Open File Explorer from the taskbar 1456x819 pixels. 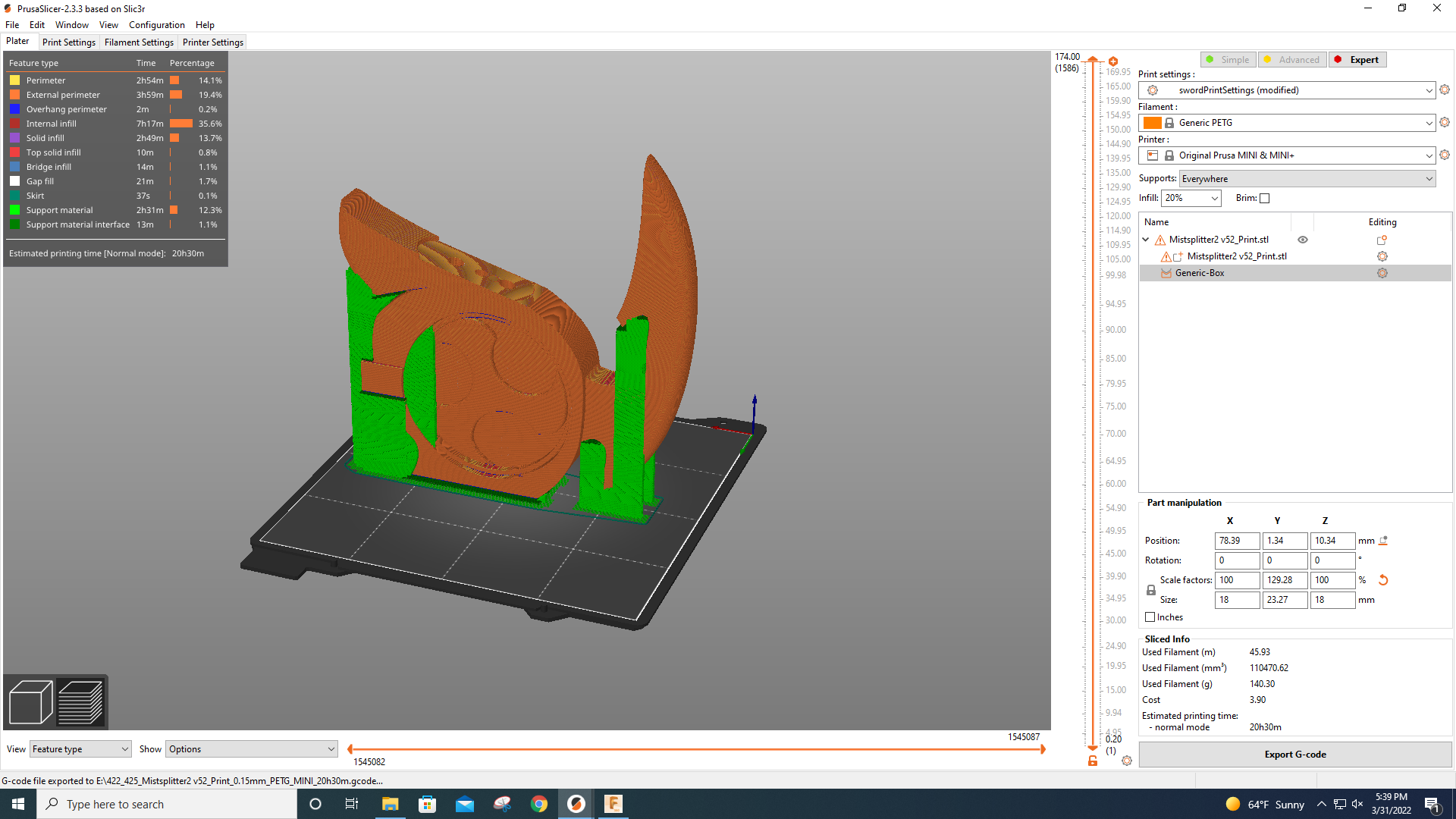[390, 804]
